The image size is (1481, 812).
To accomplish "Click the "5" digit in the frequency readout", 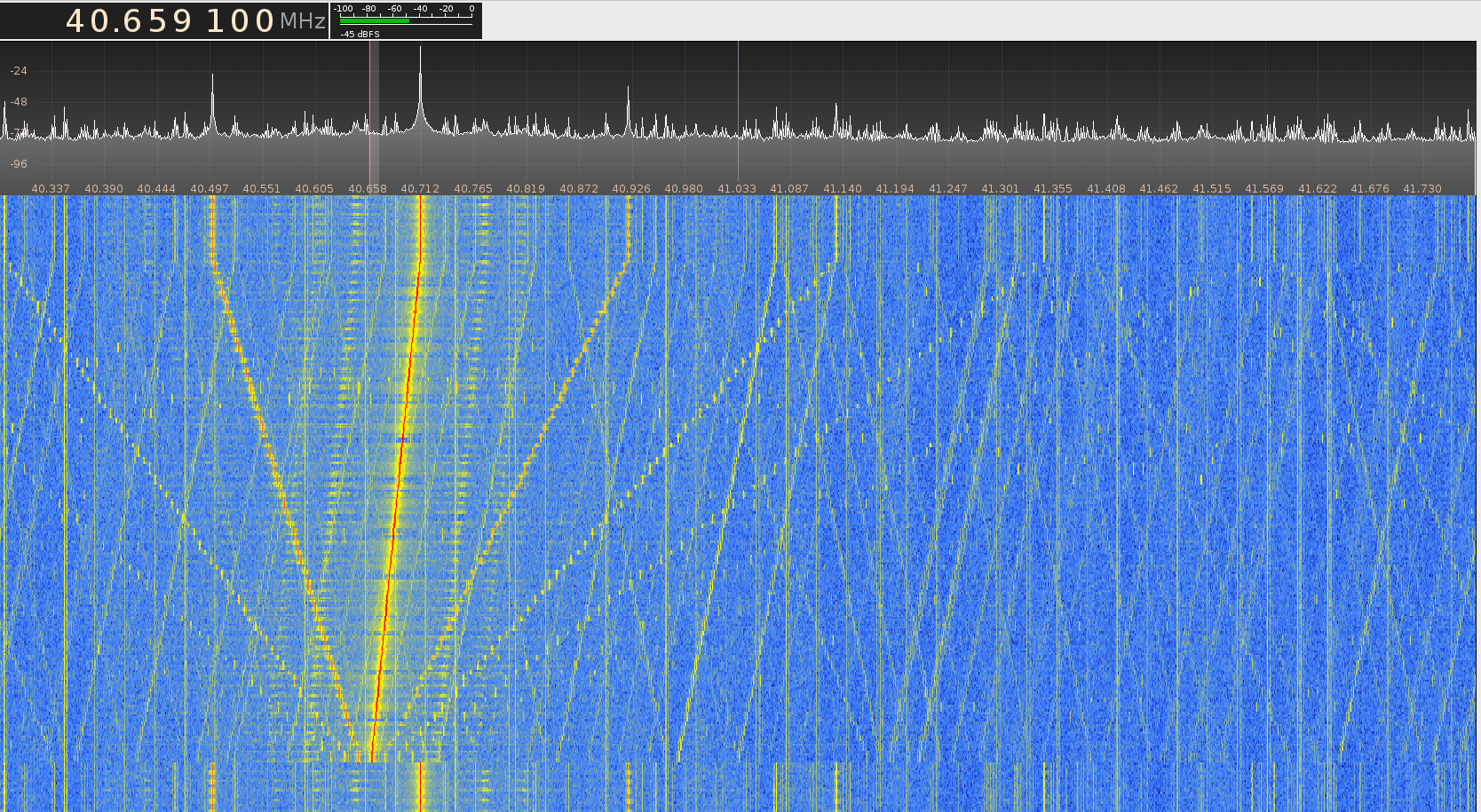I will [x=156, y=21].
